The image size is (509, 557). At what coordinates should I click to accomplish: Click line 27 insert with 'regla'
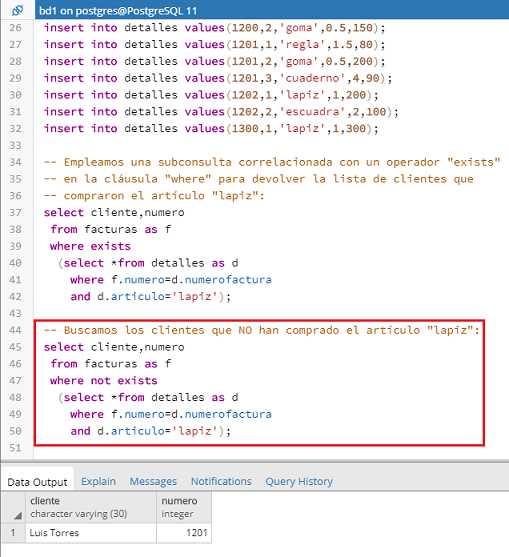214,44
